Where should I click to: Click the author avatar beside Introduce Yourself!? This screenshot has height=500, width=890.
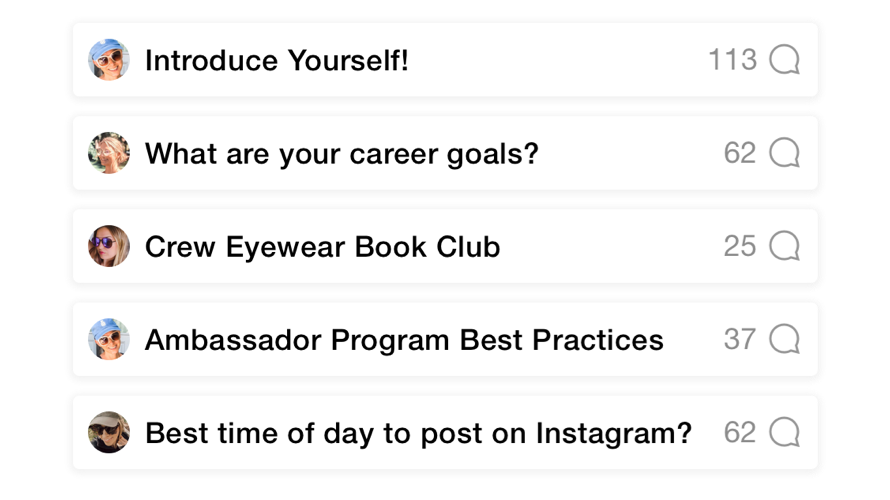109,60
